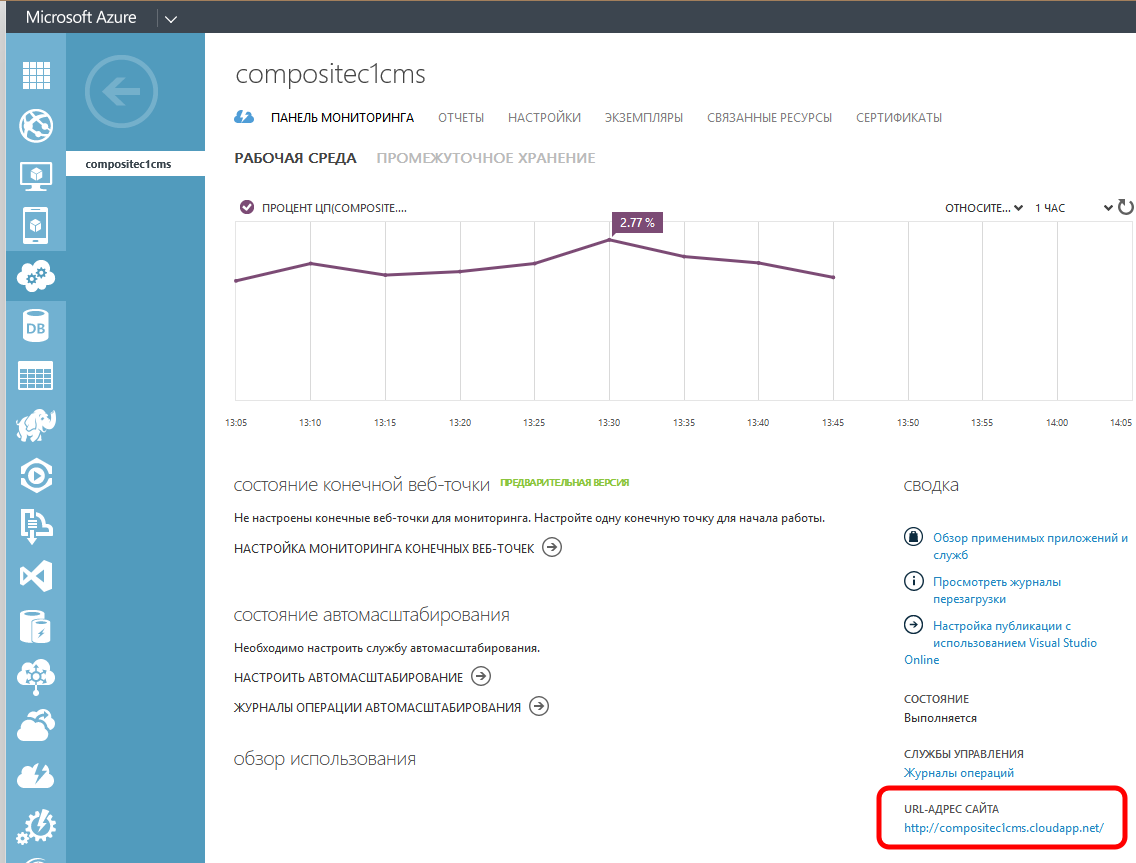Open CDN lightning cloud icon in sidebar
Viewport: 1136px width, 863px height.
tap(36, 775)
